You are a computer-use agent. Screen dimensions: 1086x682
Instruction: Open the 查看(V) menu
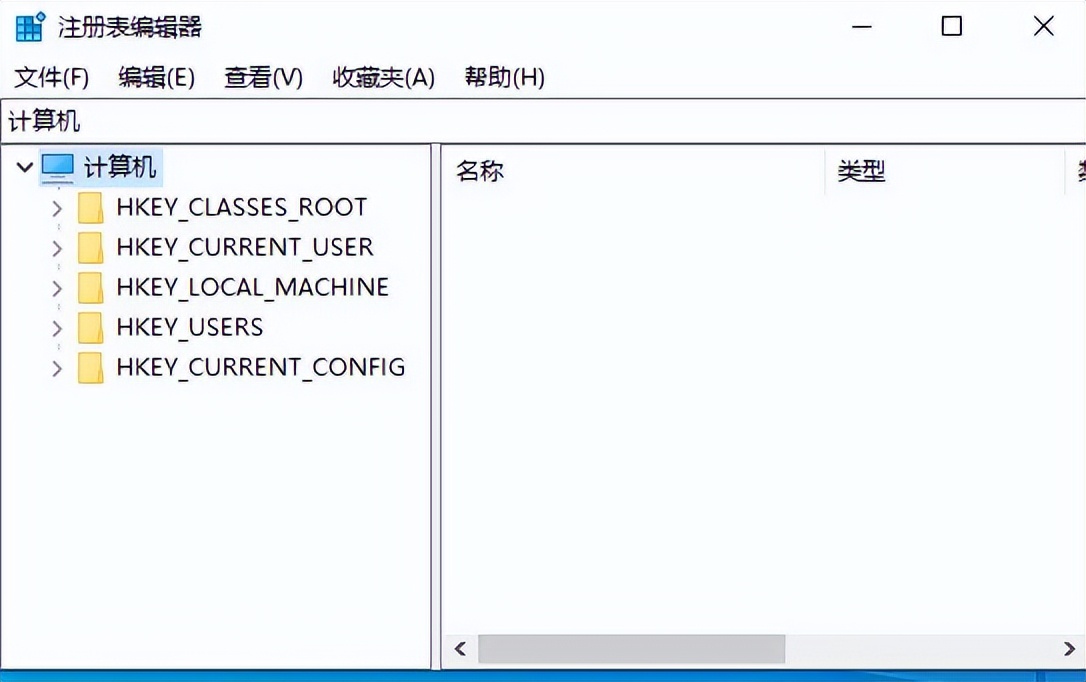263,77
